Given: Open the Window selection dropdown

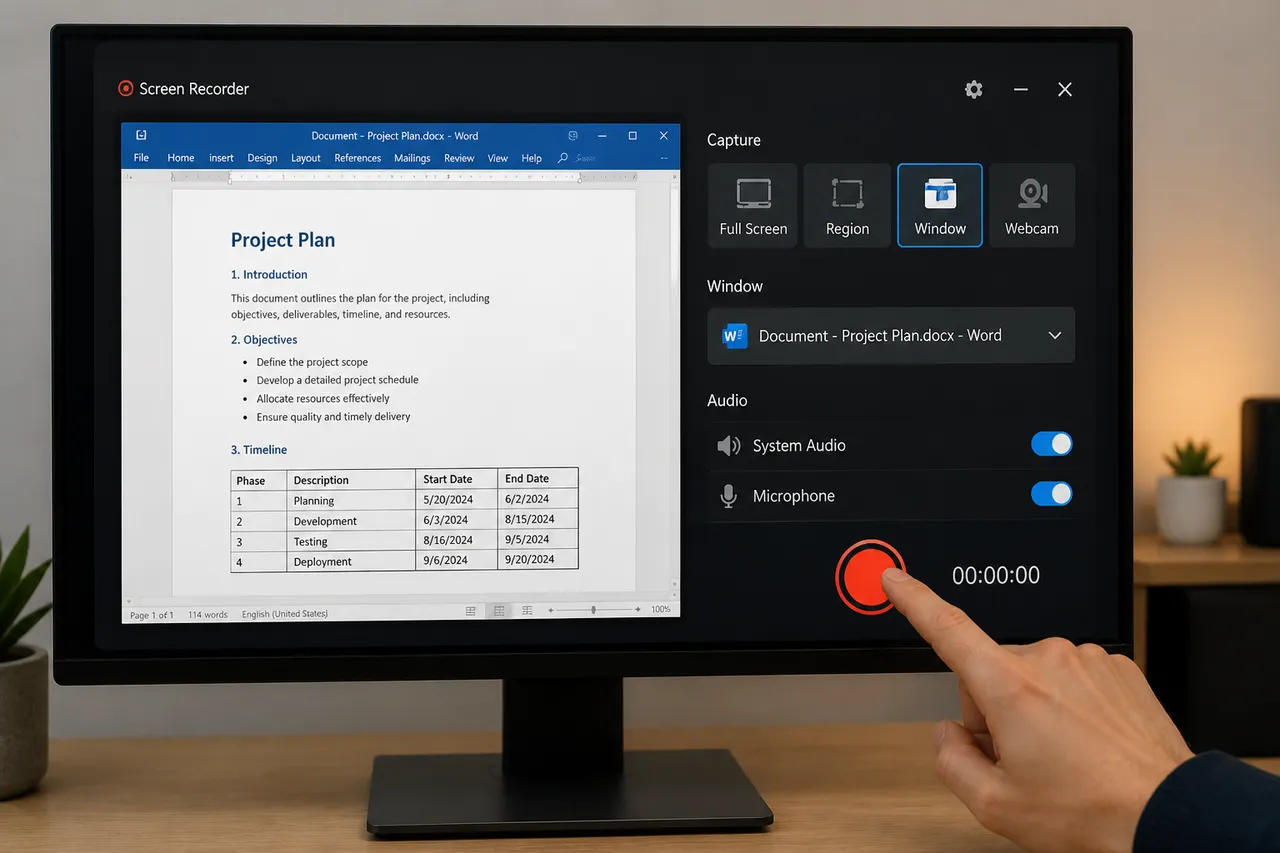Looking at the screenshot, I should click(x=891, y=336).
